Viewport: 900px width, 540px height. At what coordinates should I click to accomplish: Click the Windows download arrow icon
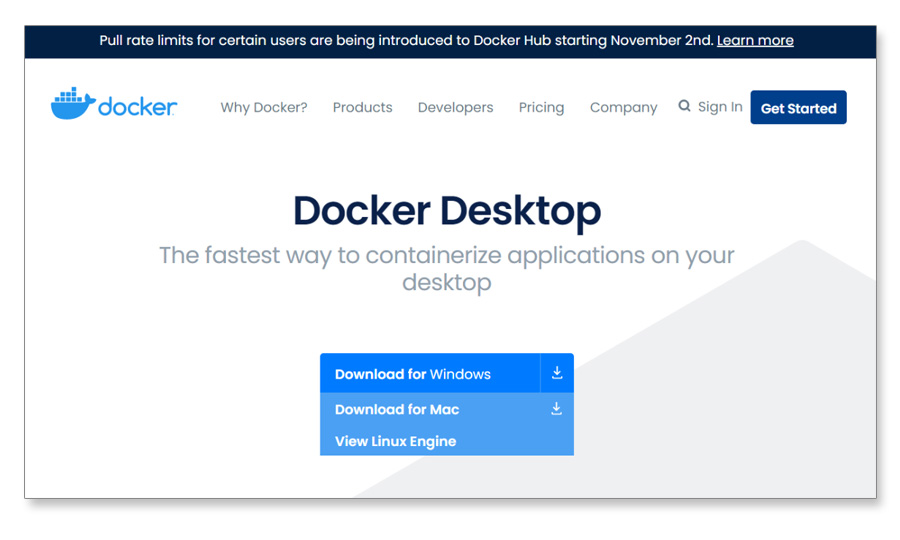[x=557, y=373]
